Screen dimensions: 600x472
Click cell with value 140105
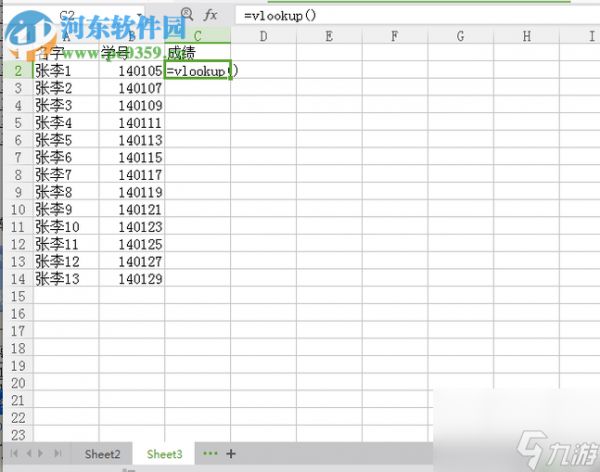click(x=132, y=71)
